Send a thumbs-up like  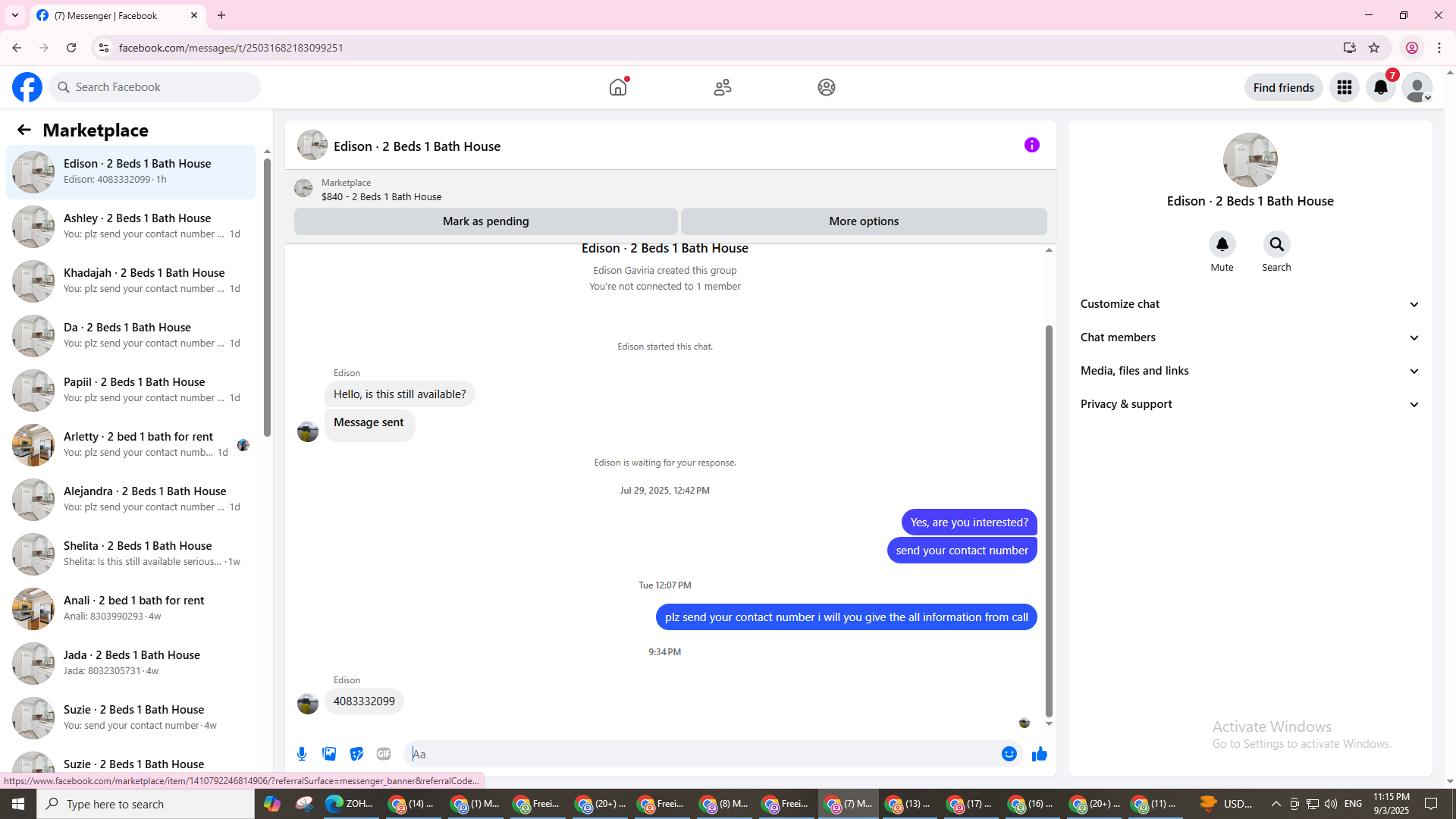click(x=1040, y=754)
